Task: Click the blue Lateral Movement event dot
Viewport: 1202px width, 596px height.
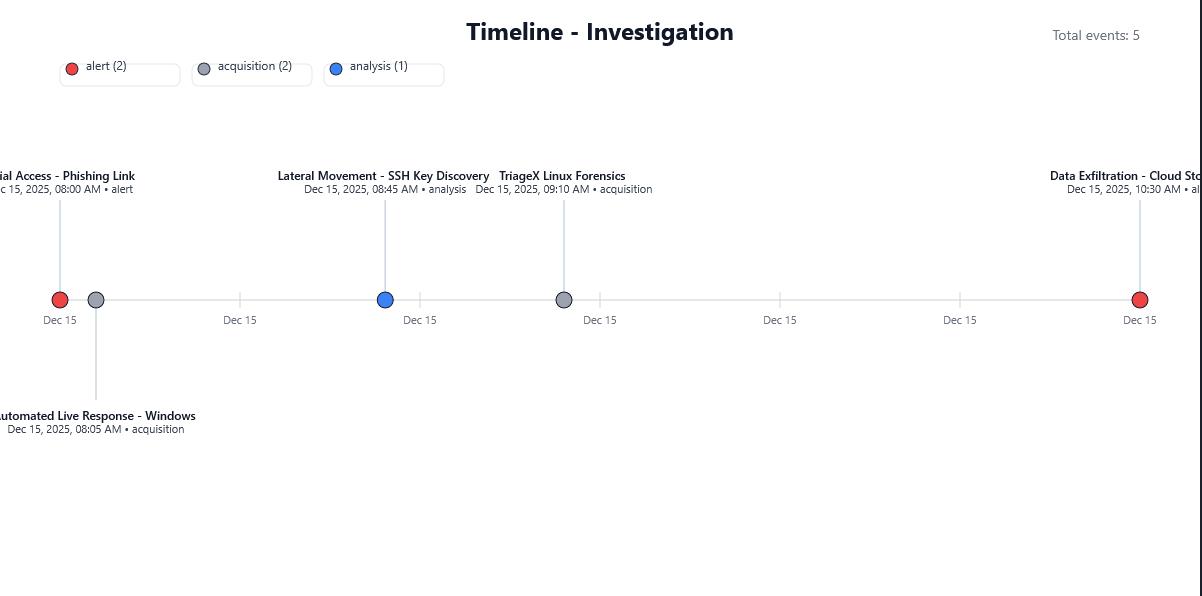Action: (x=385, y=299)
